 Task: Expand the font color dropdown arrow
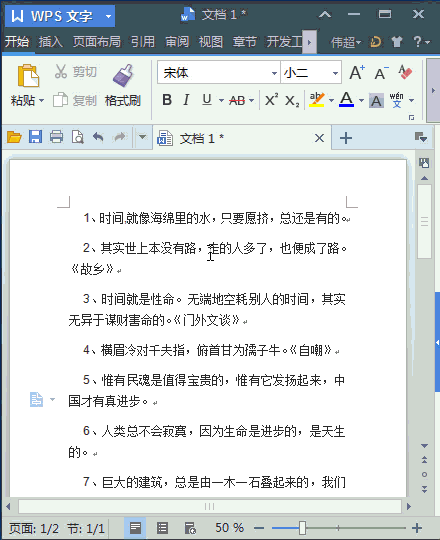361,101
